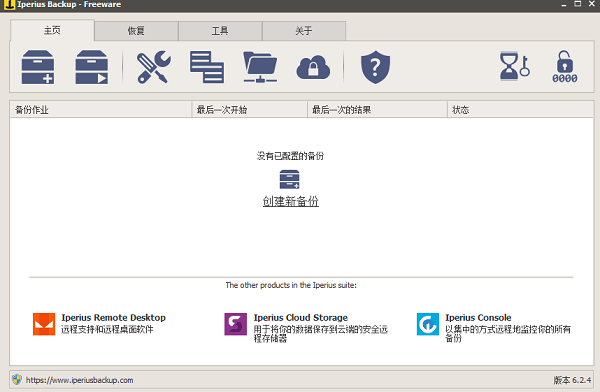Click the Iperius Console description text
600x392 pixels.
508,333
